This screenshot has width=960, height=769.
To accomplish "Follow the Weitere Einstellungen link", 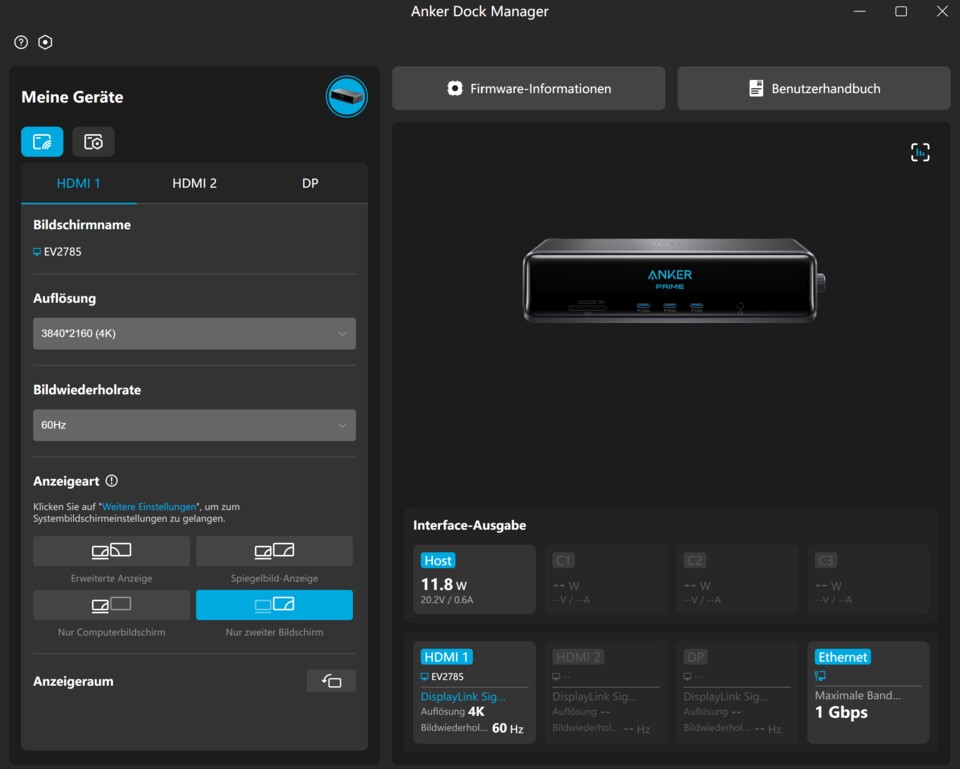I will [x=149, y=506].
